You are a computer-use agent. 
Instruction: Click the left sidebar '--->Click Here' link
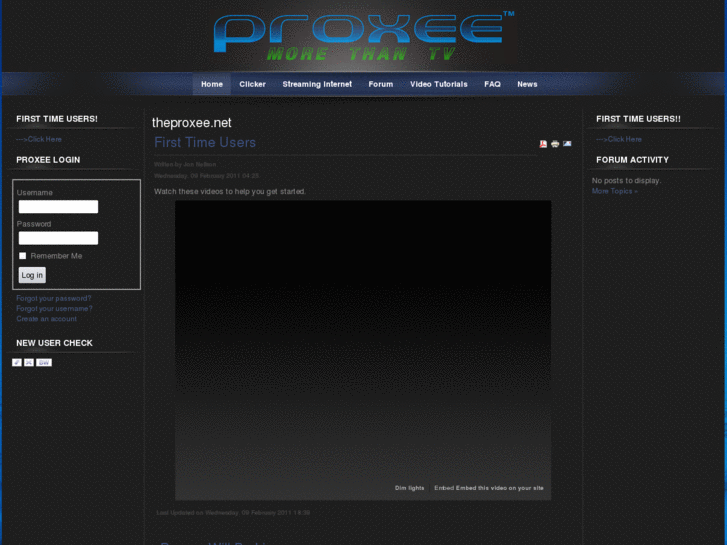38,139
